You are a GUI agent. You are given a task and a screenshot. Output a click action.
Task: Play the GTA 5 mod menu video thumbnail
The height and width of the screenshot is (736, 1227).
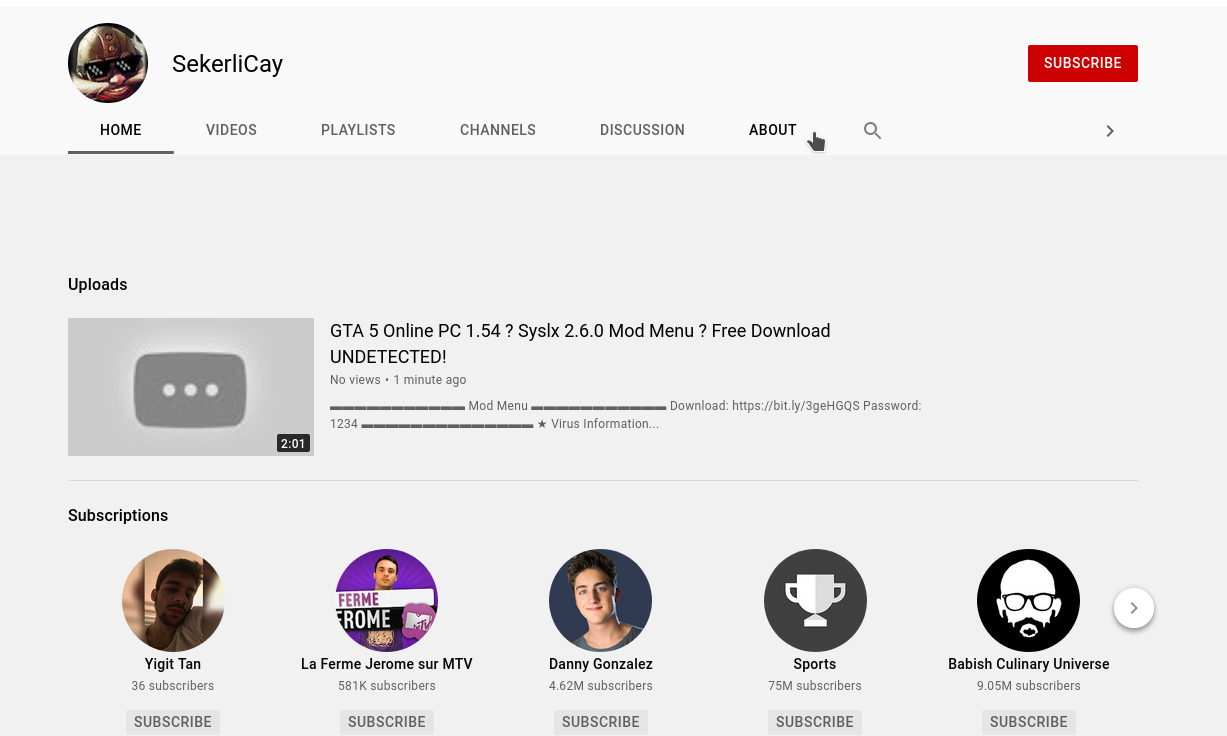pos(191,387)
